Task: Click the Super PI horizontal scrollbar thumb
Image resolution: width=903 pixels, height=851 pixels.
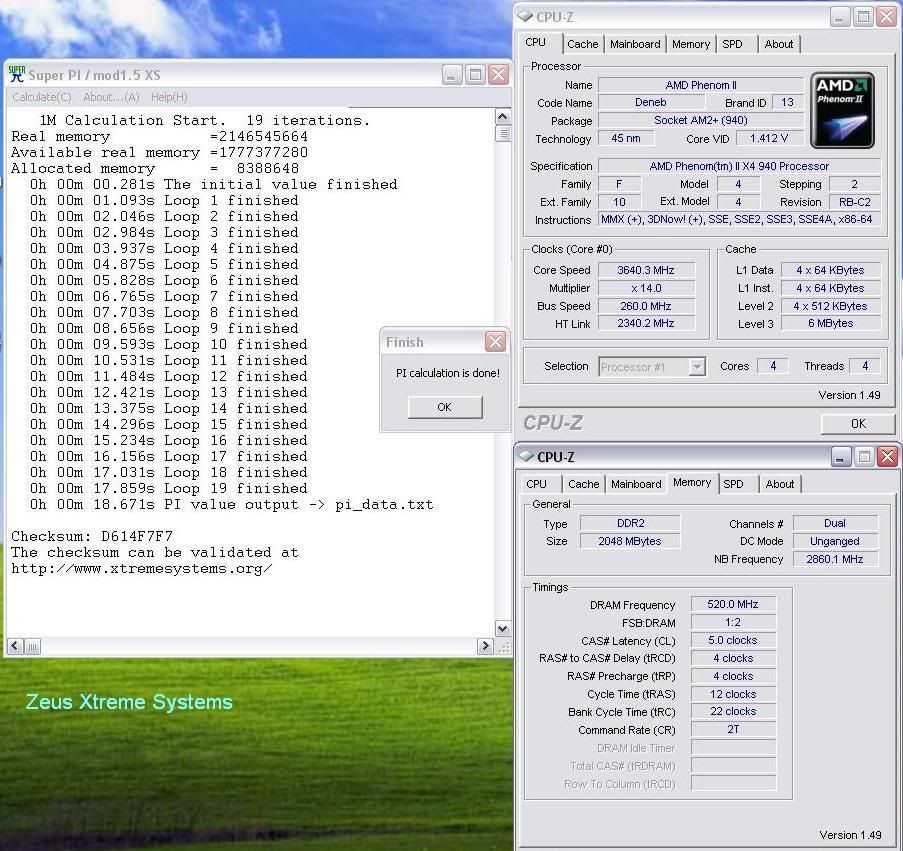Action: pyautogui.click(x=32, y=646)
